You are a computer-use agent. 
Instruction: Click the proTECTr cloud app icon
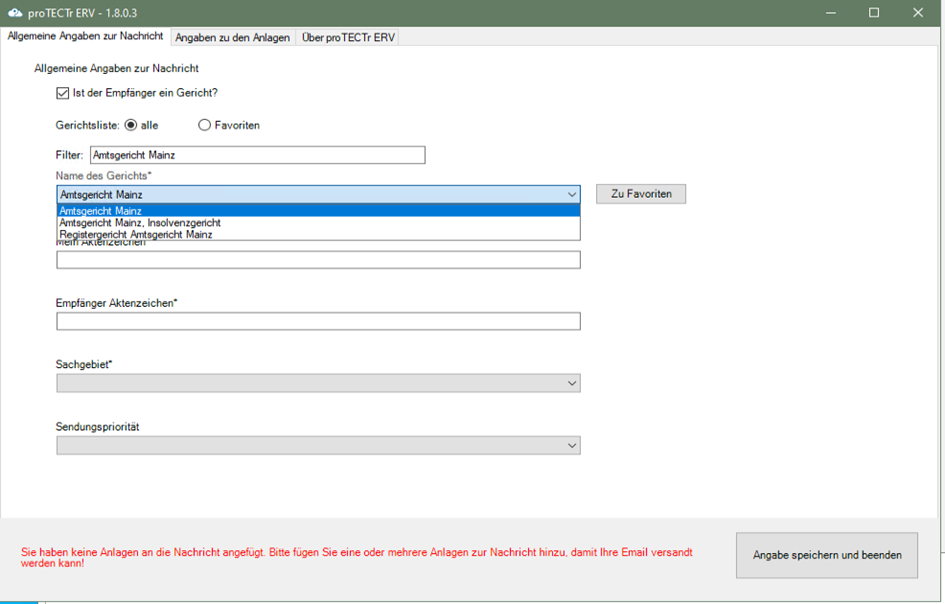pyautogui.click(x=15, y=13)
